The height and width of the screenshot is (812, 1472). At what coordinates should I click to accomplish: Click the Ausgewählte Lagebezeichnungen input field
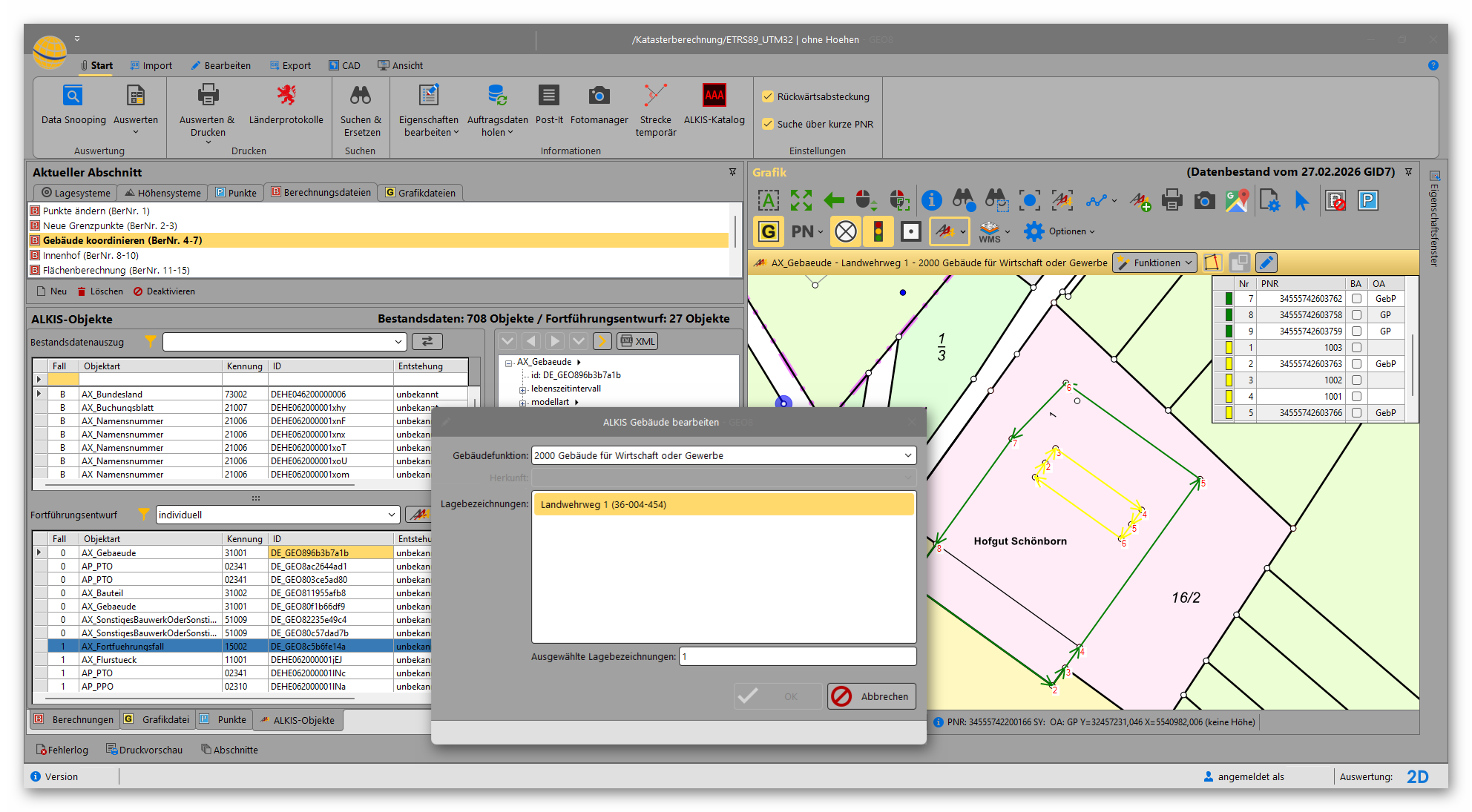click(798, 656)
